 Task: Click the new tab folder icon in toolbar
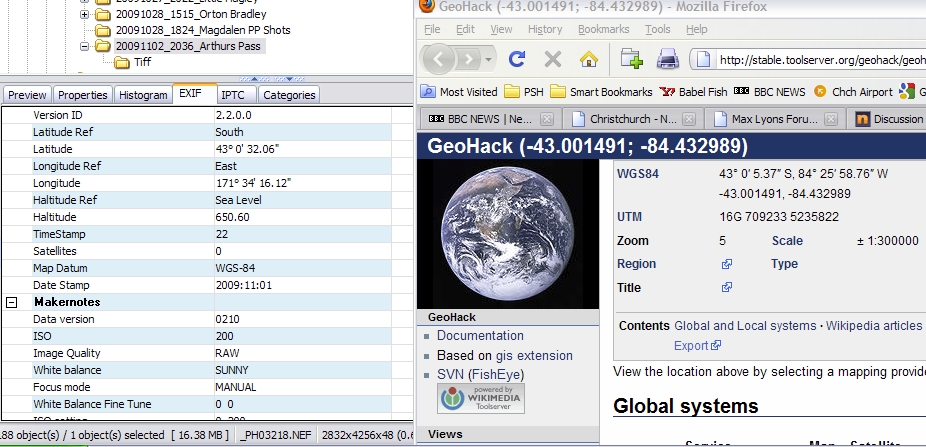coord(631,59)
